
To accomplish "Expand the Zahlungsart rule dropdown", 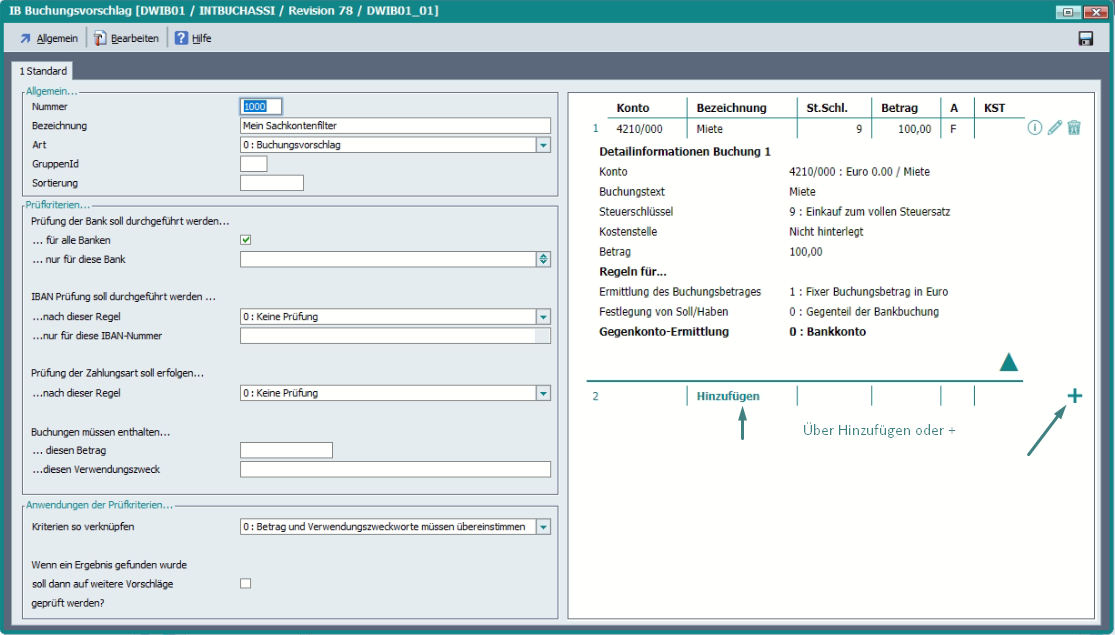I will tap(543, 394).
